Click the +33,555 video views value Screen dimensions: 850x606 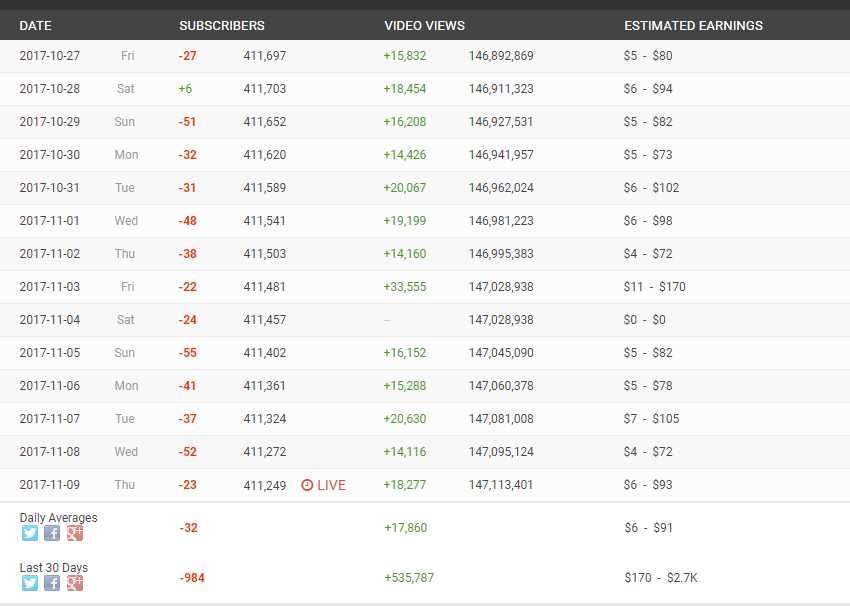[x=405, y=287]
